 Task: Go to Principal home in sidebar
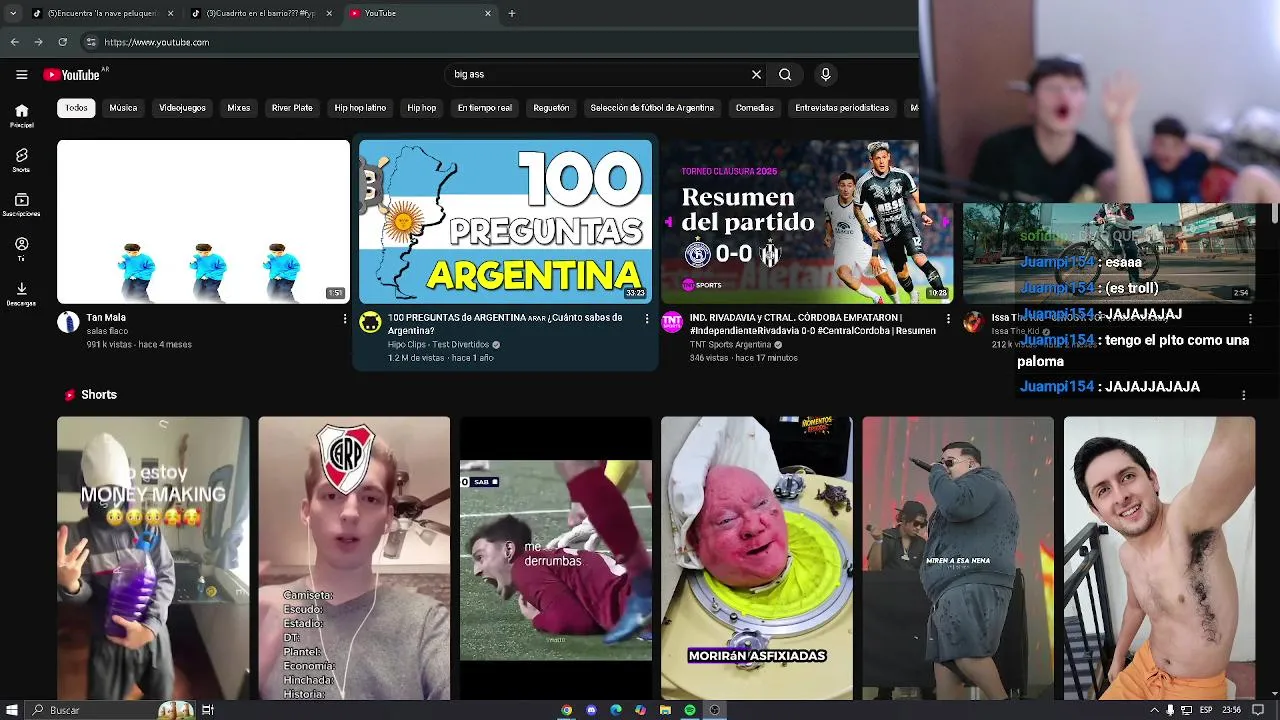coord(21,116)
